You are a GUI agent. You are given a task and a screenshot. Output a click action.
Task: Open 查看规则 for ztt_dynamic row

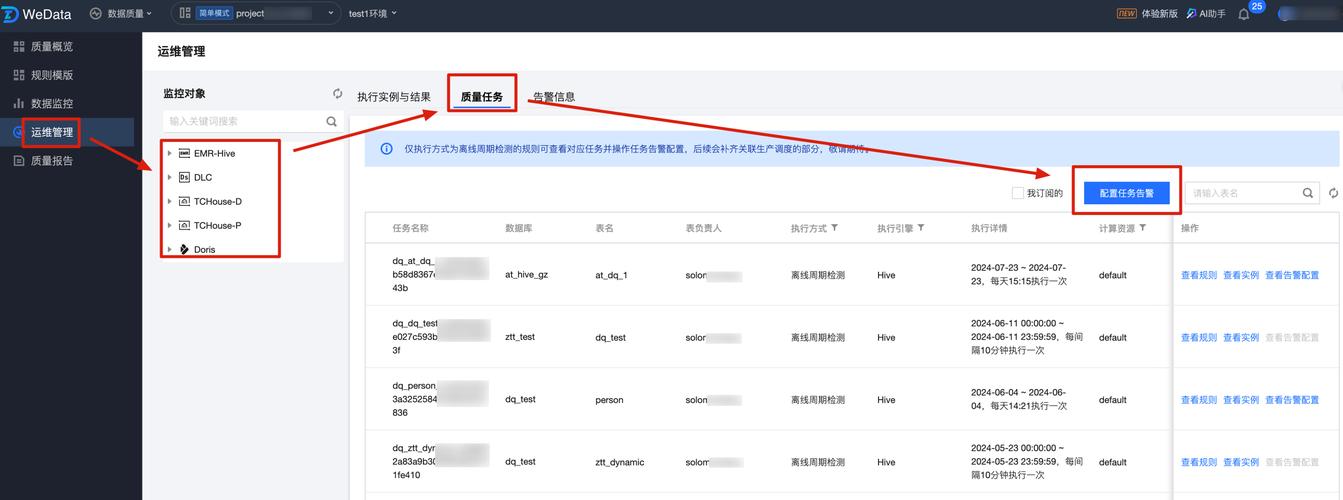[1199, 462]
